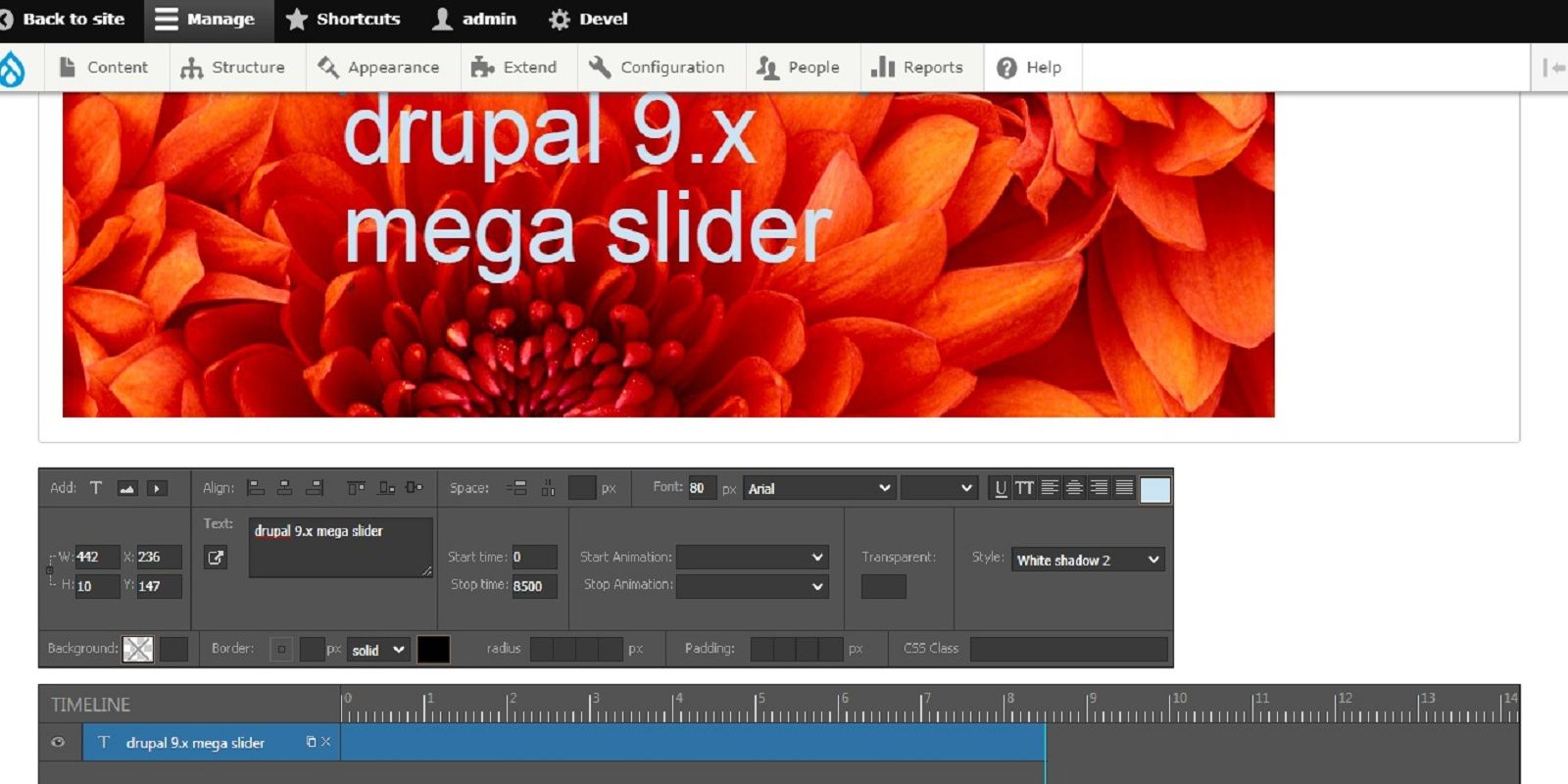
Task: Open the light blue font color swatch
Action: (x=1155, y=489)
